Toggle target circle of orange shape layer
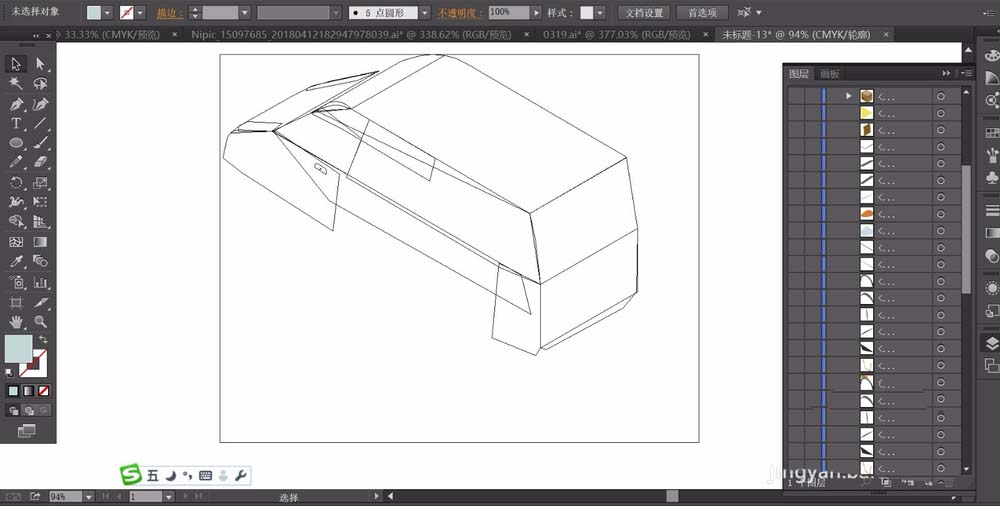This screenshot has width=1000, height=506. pyautogui.click(x=941, y=214)
